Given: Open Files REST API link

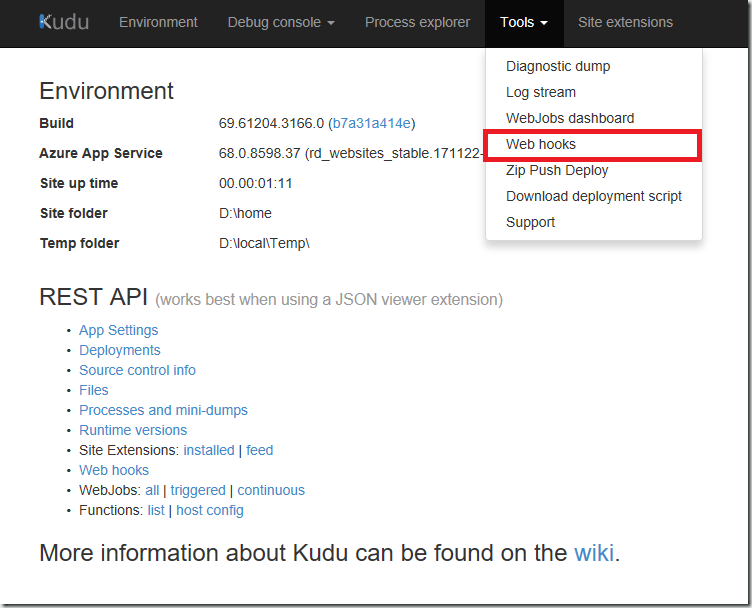Looking at the screenshot, I should point(94,390).
